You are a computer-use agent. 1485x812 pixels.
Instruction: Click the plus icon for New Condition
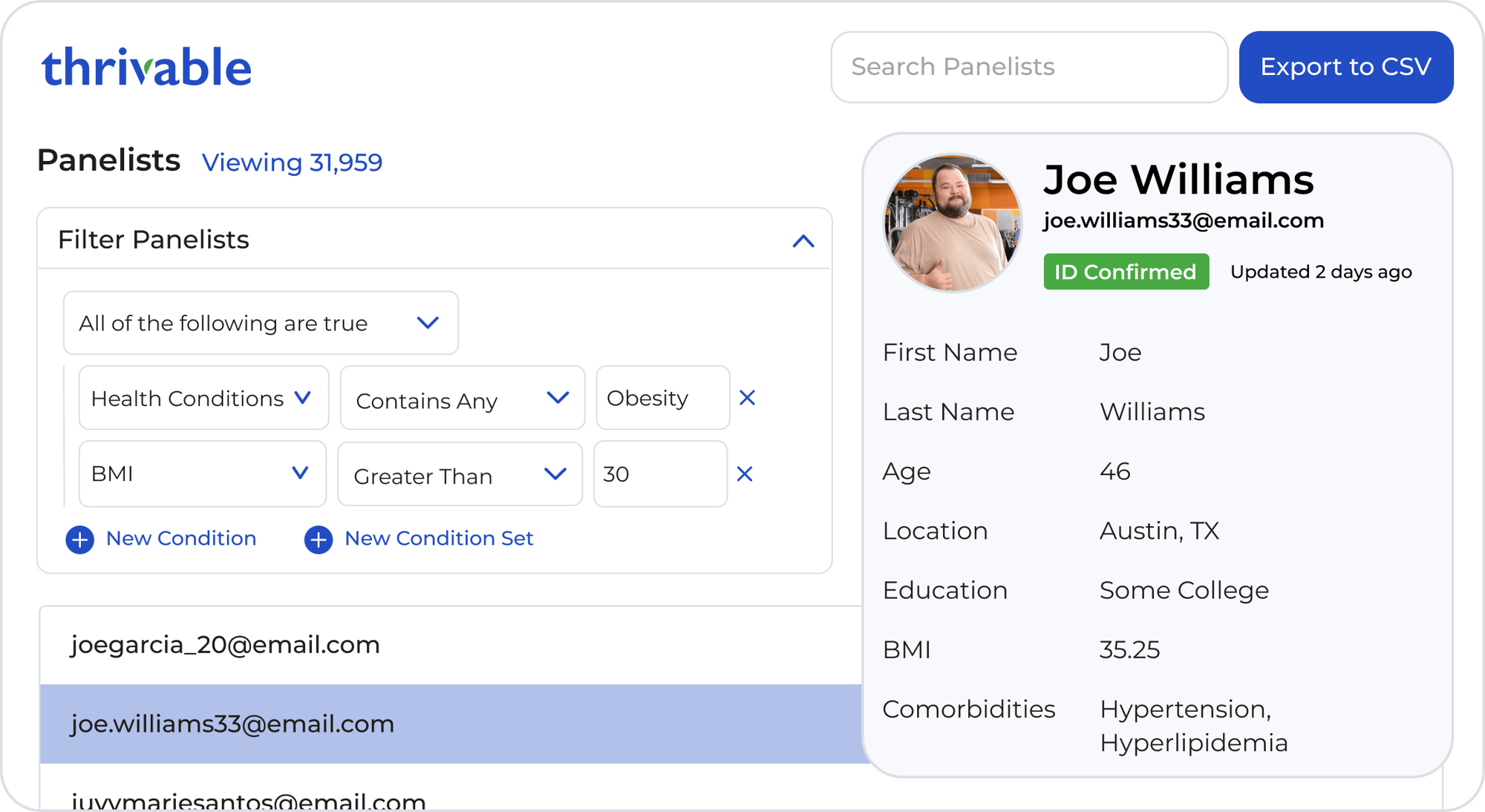point(82,539)
